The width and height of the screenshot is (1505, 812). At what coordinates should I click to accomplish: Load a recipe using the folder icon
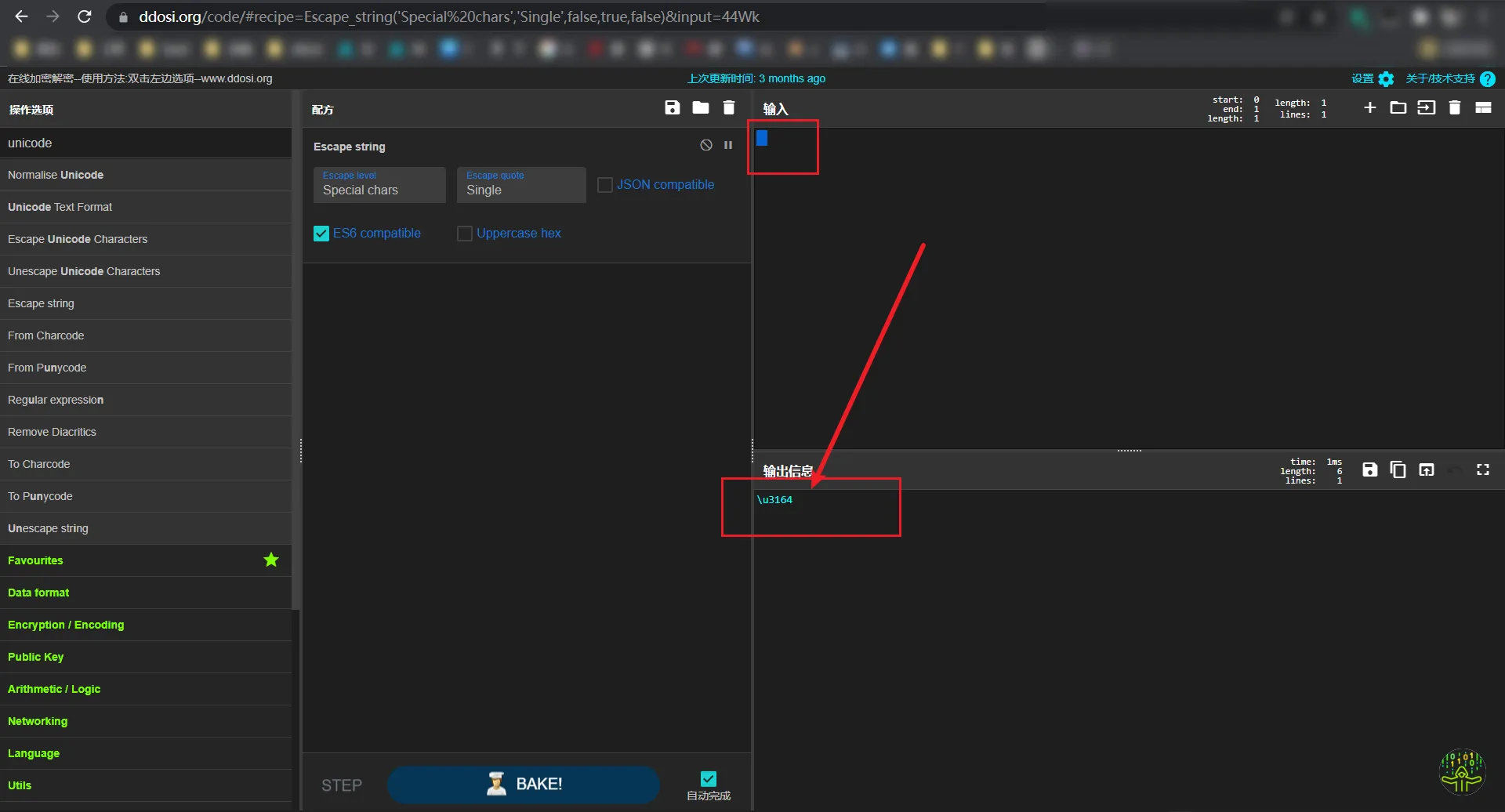click(x=700, y=108)
